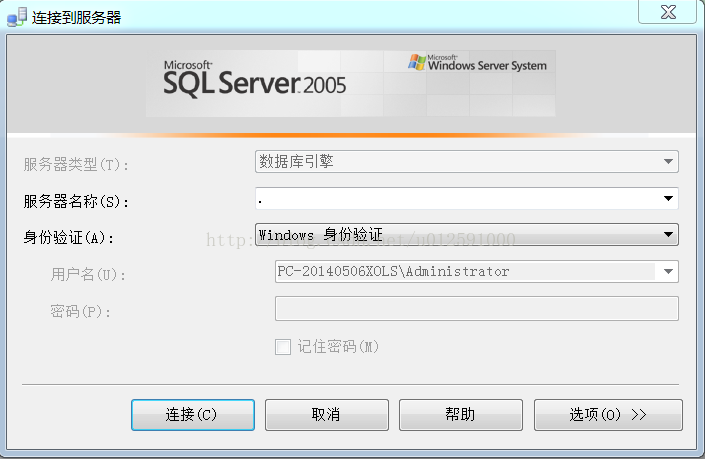Click the 服务器类型(T) label
The width and height of the screenshot is (705, 459).
pyautogui.click(x=76, y=165)
